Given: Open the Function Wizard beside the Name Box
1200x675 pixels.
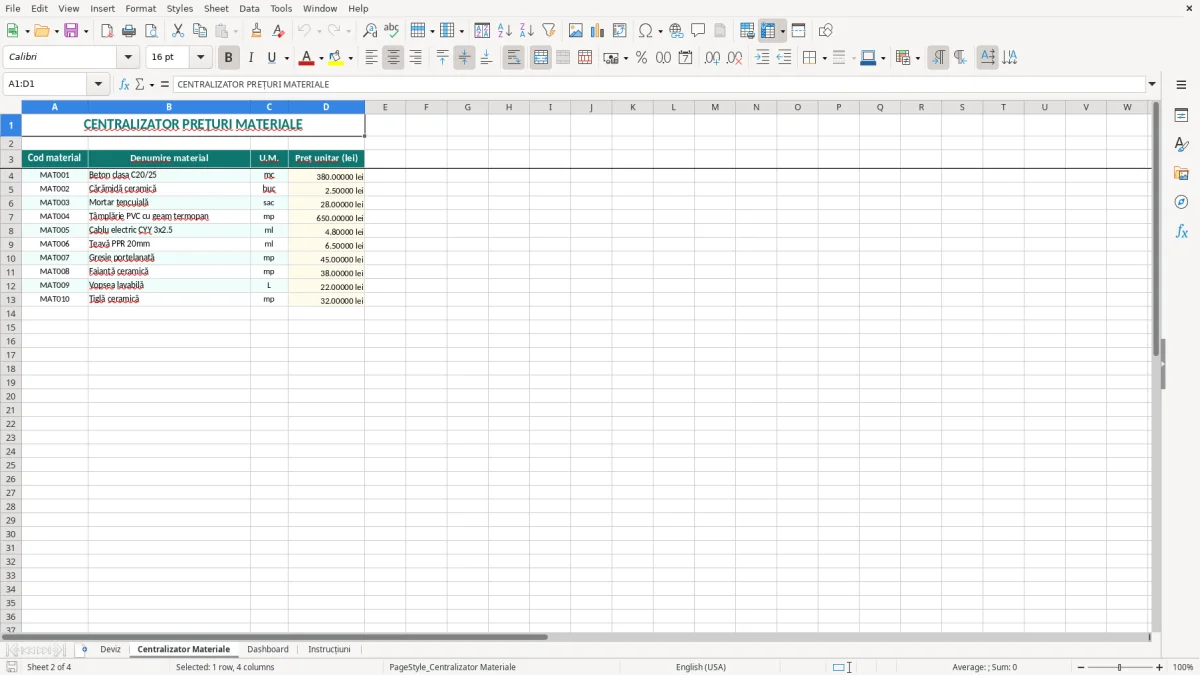Looking at the screenshot, I should coord(124,84).
